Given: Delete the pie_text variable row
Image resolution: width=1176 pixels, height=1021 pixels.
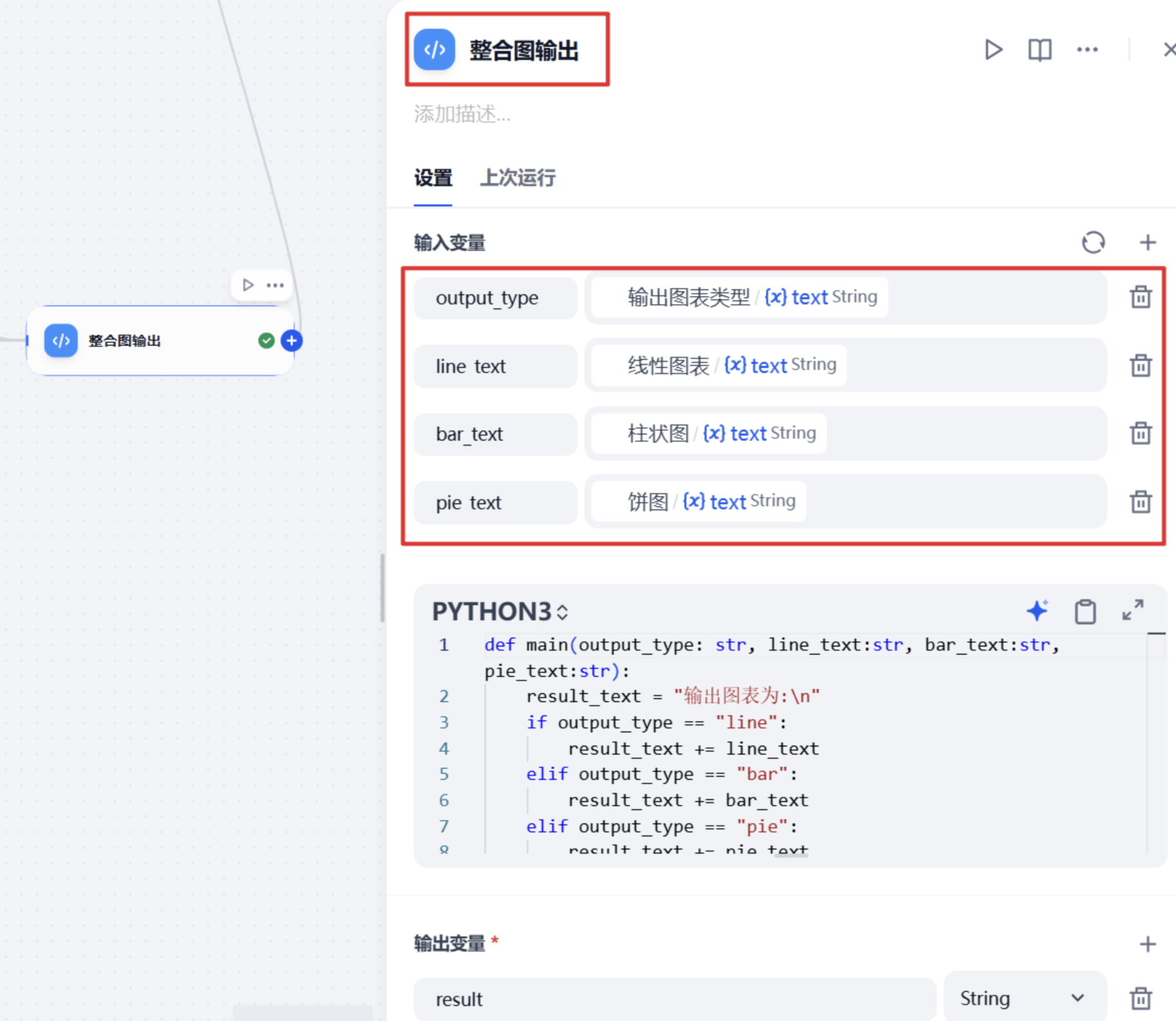Looking at the screenshot, I should 1141,502.
